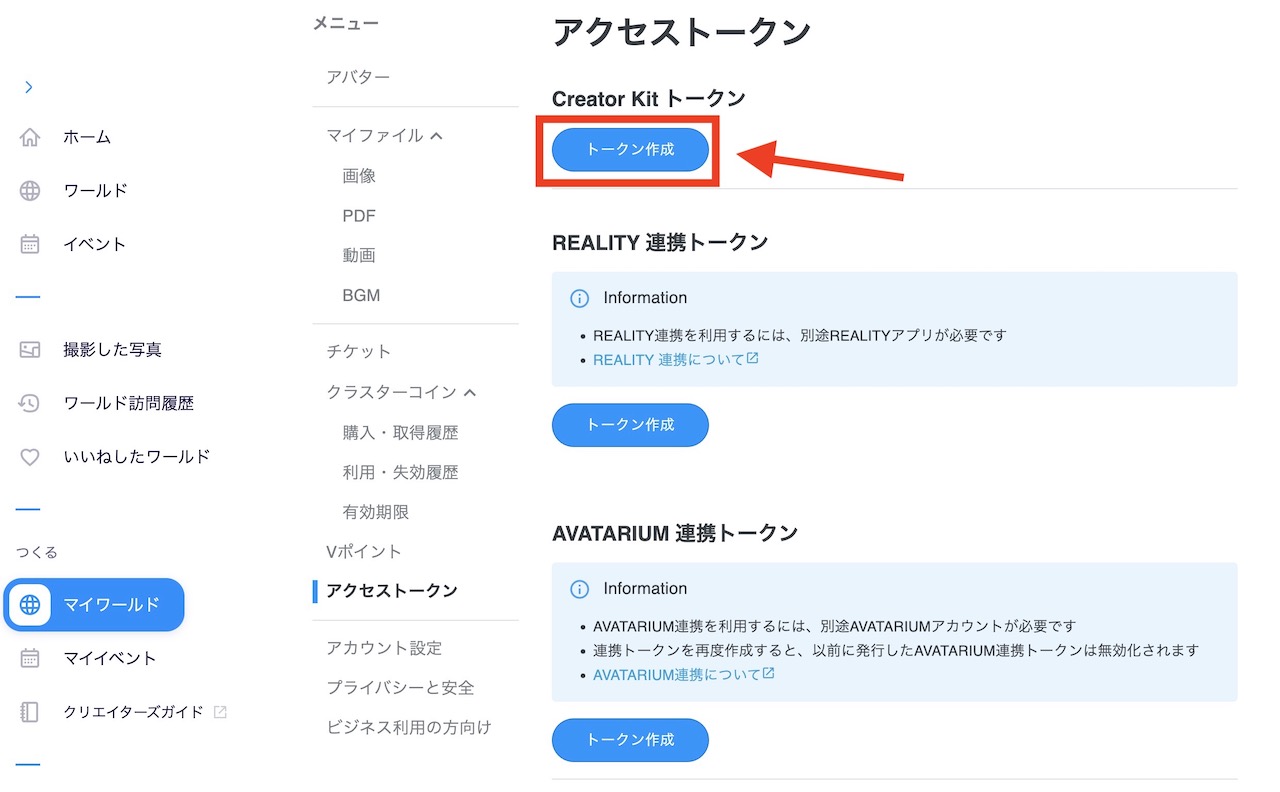
Task: Click トークン作成 under AVATARIUM 連携トークン
Action: (630, 740)
